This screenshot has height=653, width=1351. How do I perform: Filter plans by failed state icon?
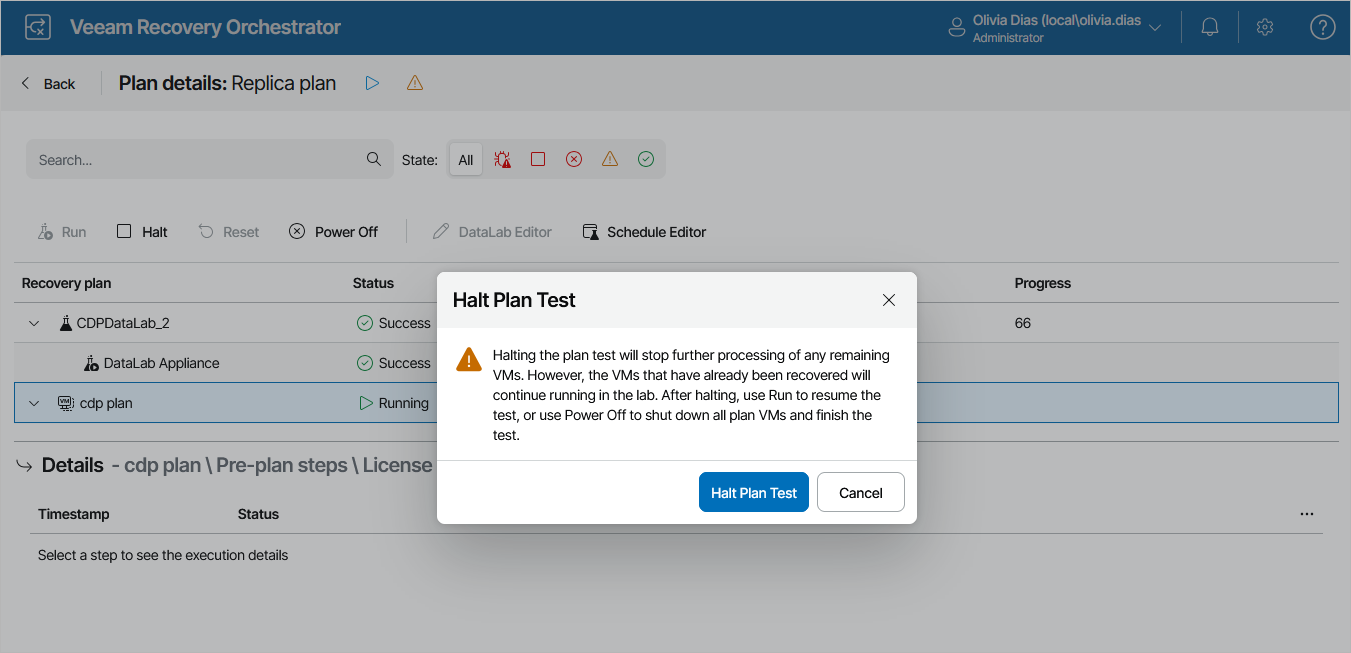click(x=573, y=159)
